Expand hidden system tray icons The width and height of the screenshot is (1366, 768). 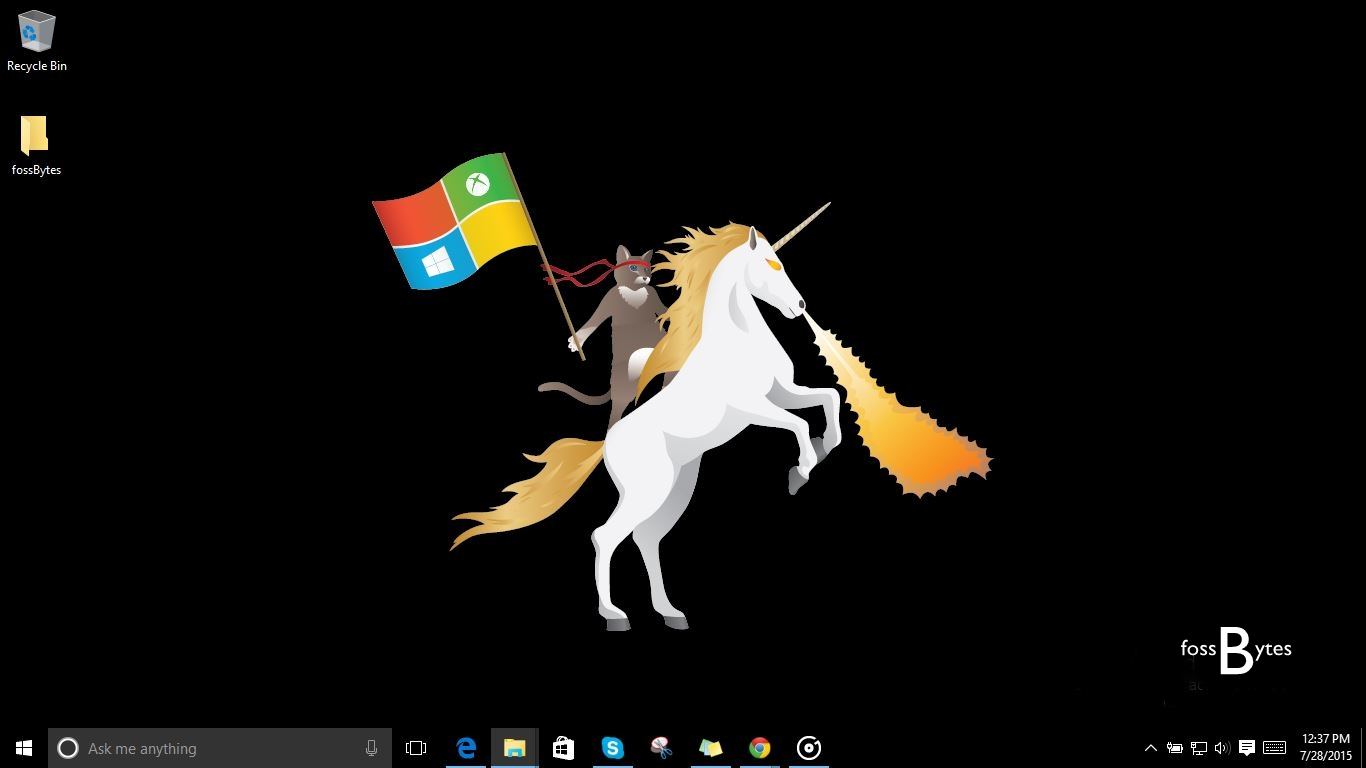1151,748
